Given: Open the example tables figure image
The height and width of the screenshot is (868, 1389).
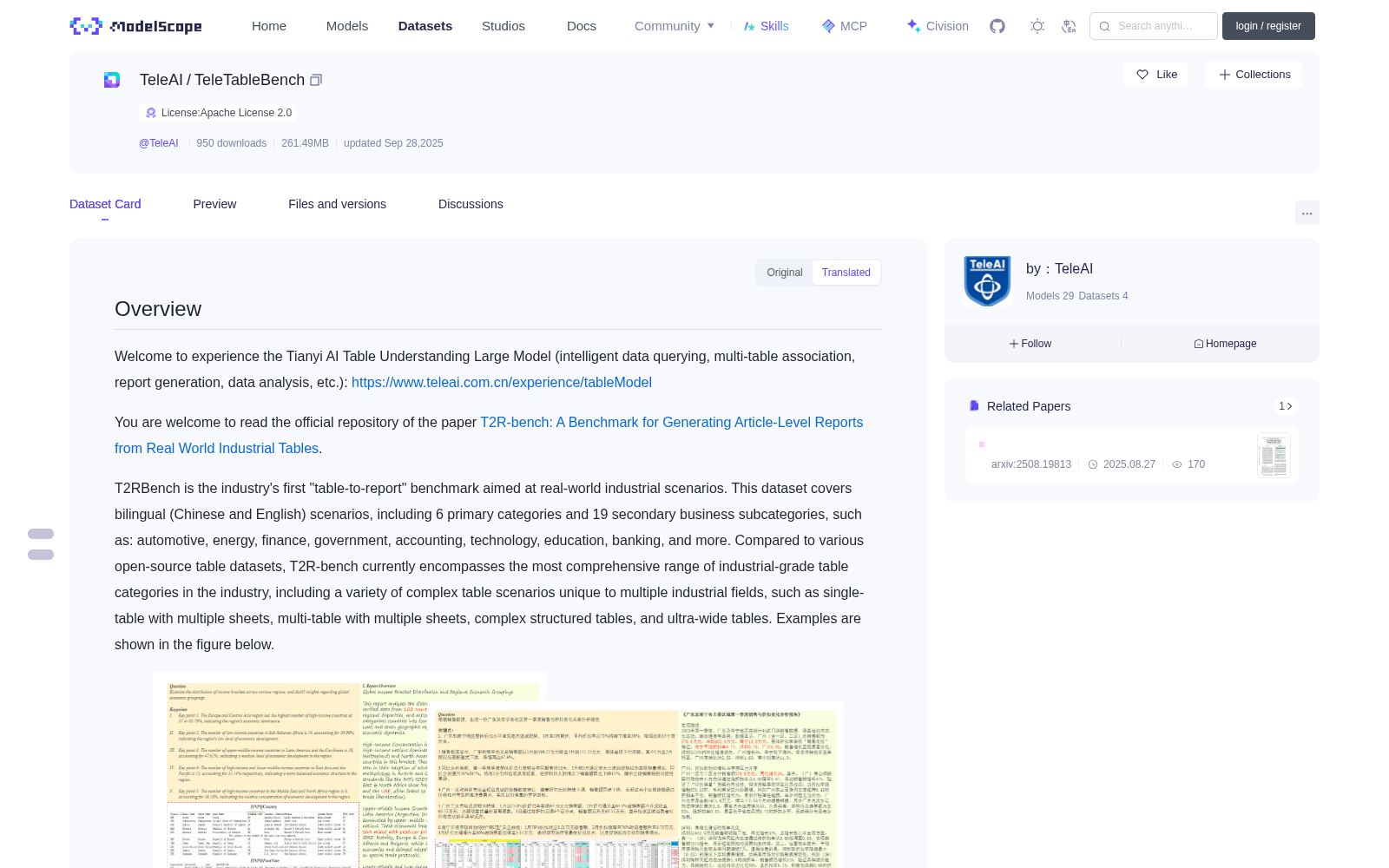Looking at the screenshot, I should pyautogui.click(x=498, y=770).
